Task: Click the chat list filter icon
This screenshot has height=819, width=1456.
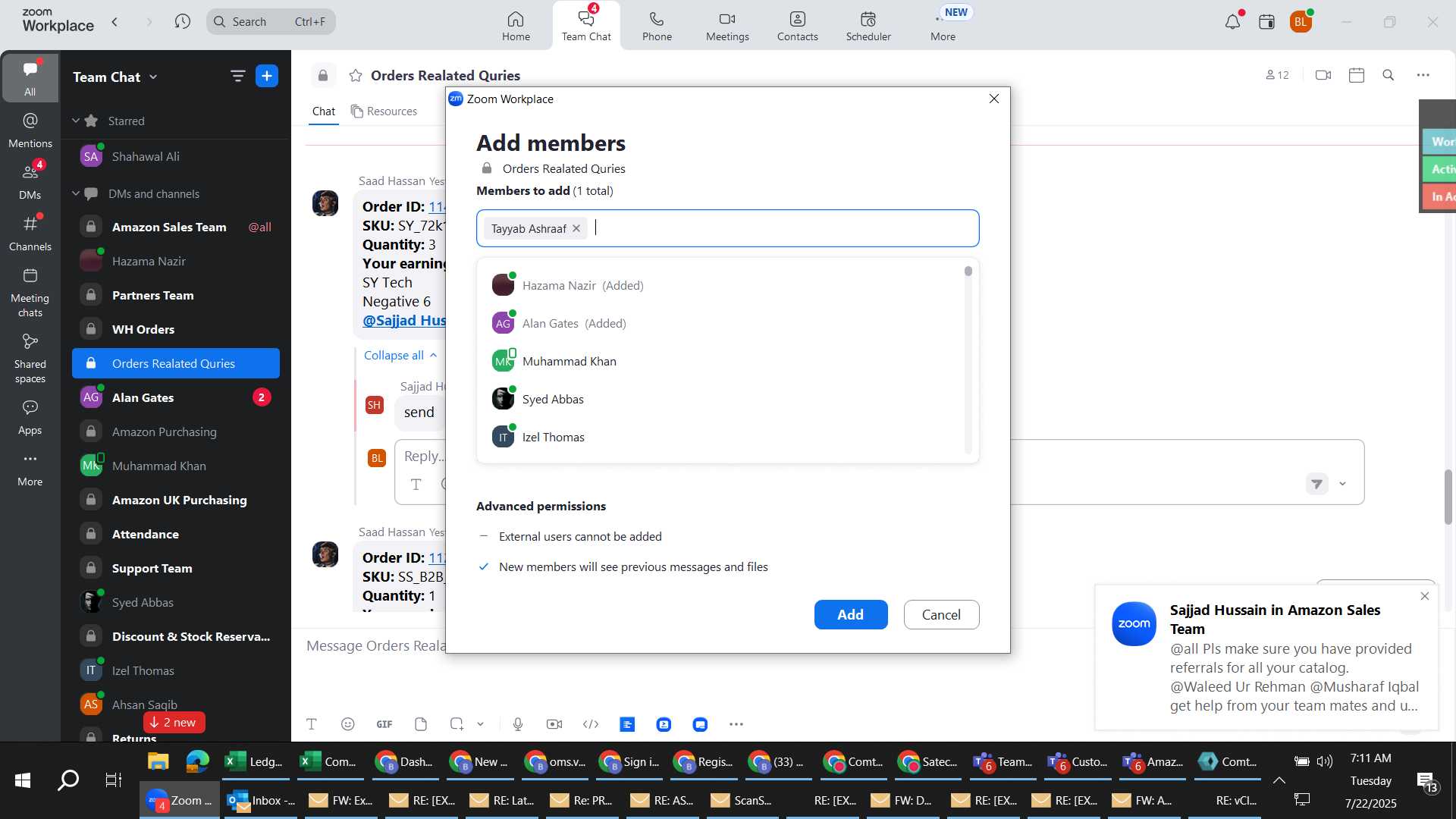Action: 237,76
